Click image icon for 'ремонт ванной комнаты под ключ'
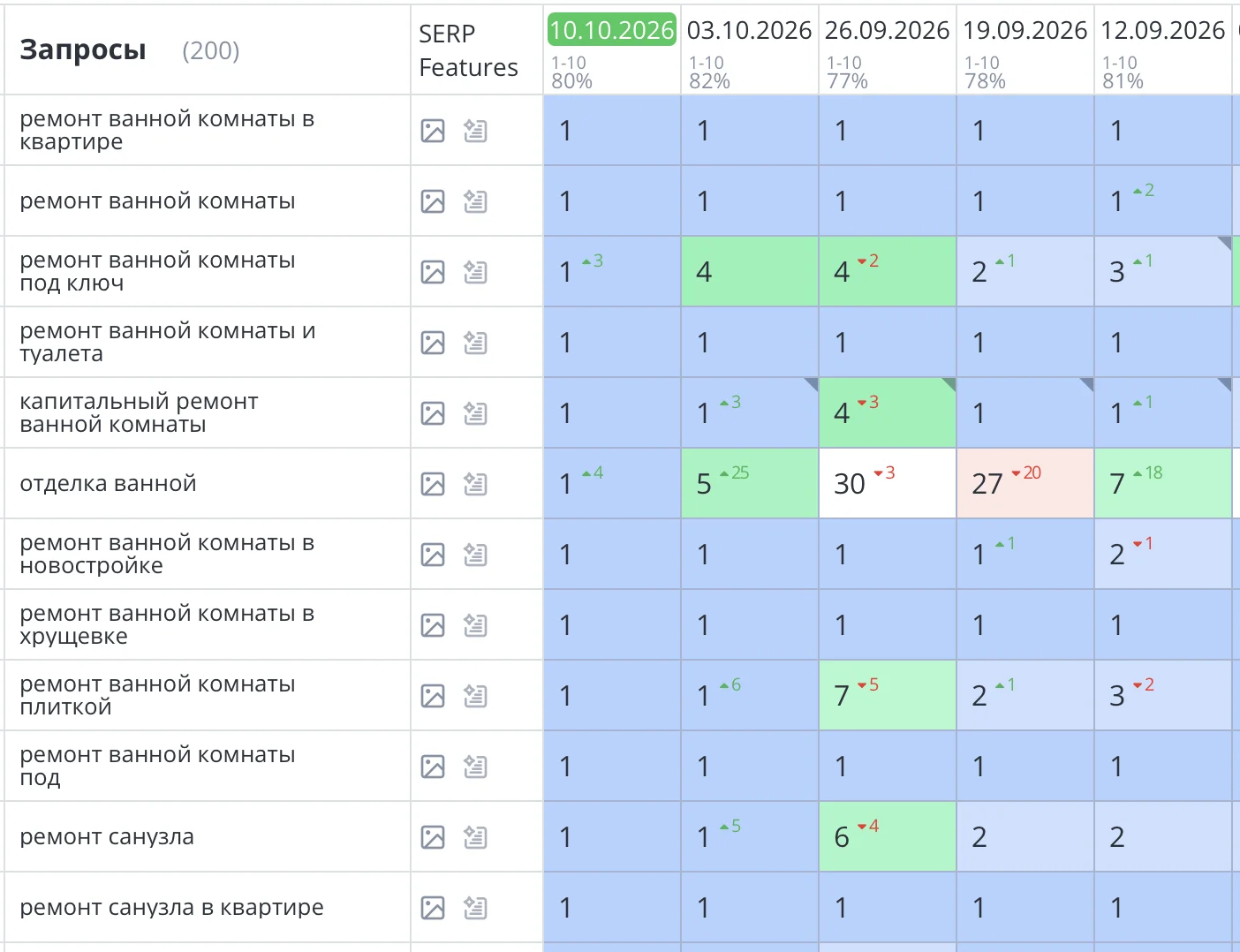The width and height of the screenshot is (1240, 952). tap(433, 272)
